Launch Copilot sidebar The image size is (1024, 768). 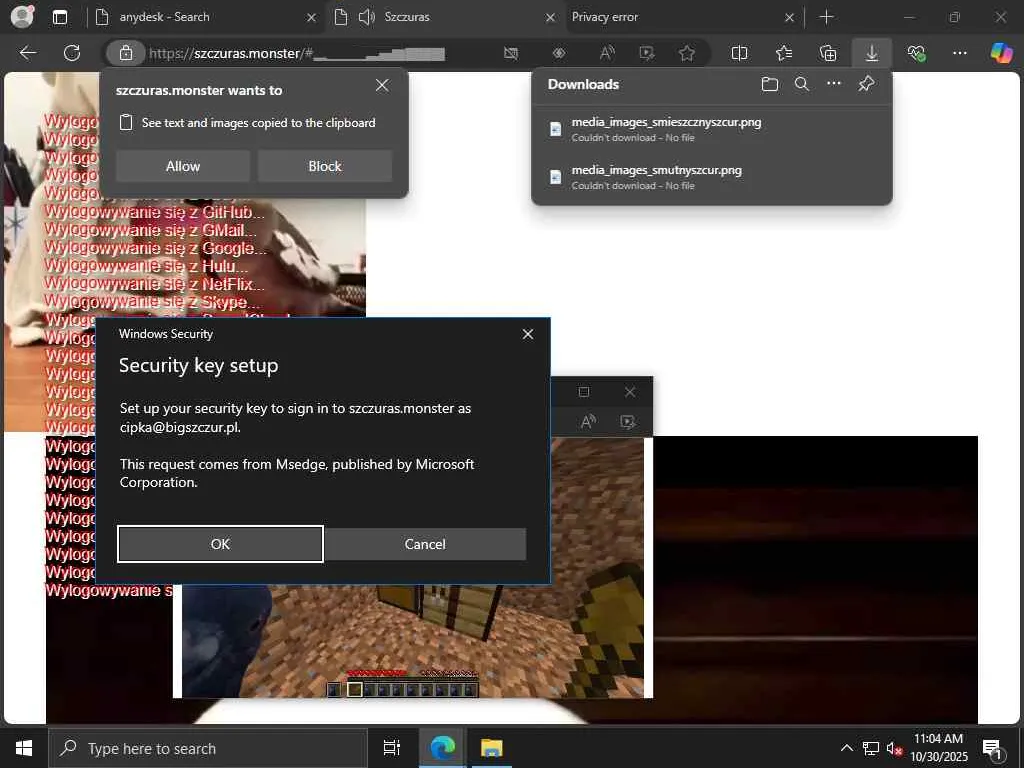[1001, 53]
